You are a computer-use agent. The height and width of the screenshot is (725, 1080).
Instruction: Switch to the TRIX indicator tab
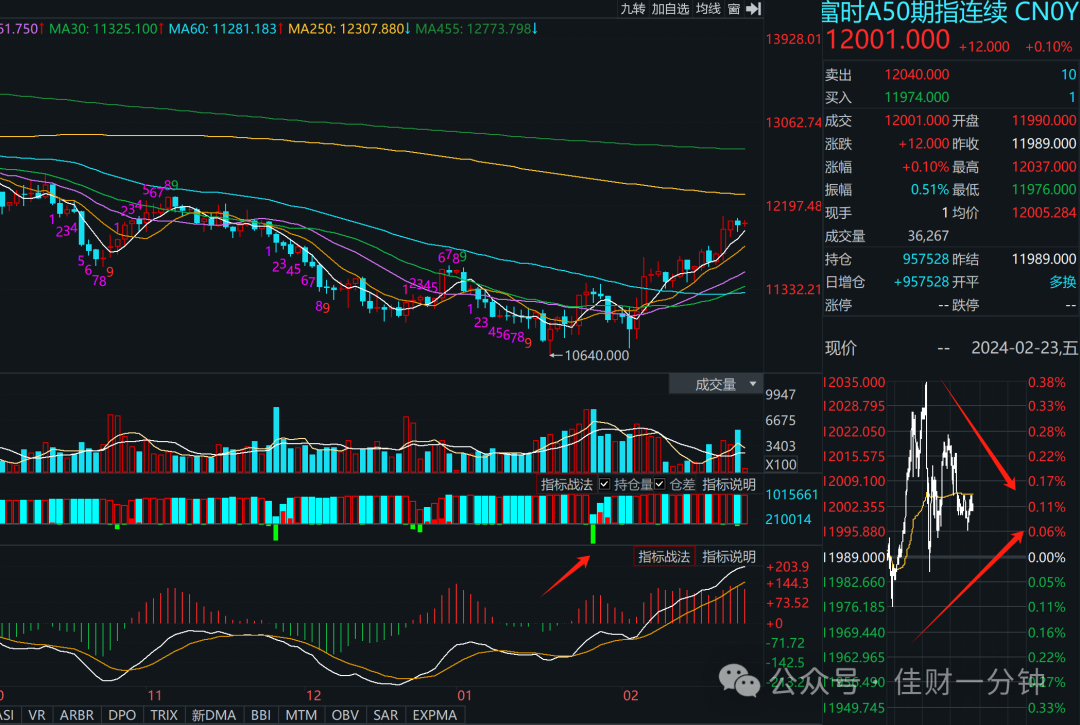tap(164, 715)
